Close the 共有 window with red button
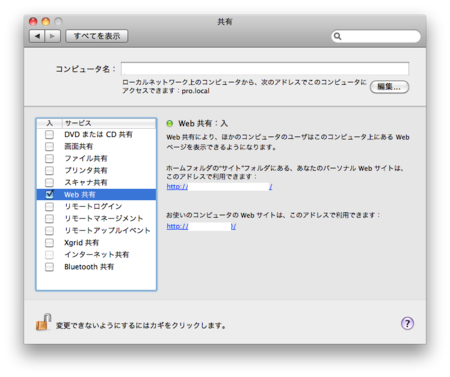The width and height of the screenshot is (450, 377). click(x=33, y=22)
